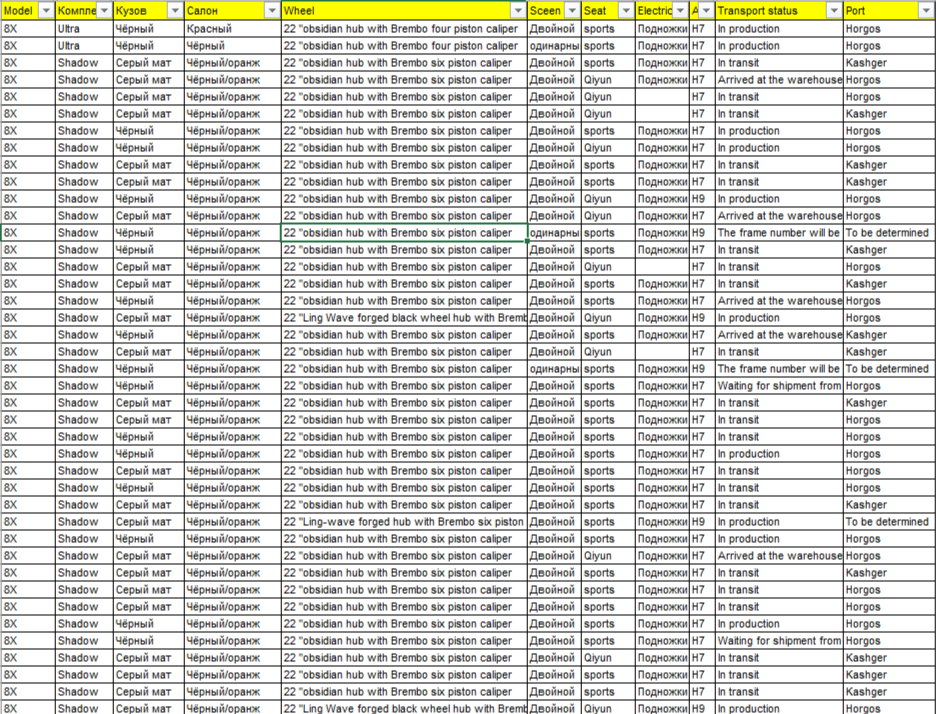
Task: Select To be determined in Ling-wave forged hub row
Action: (x=889, y=522)
